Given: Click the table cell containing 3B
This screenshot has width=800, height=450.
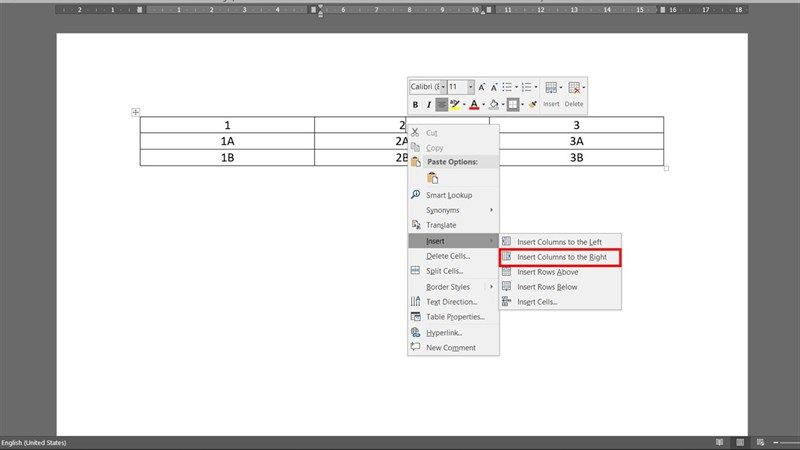Looking at the screenshot, I should (576, 157).
